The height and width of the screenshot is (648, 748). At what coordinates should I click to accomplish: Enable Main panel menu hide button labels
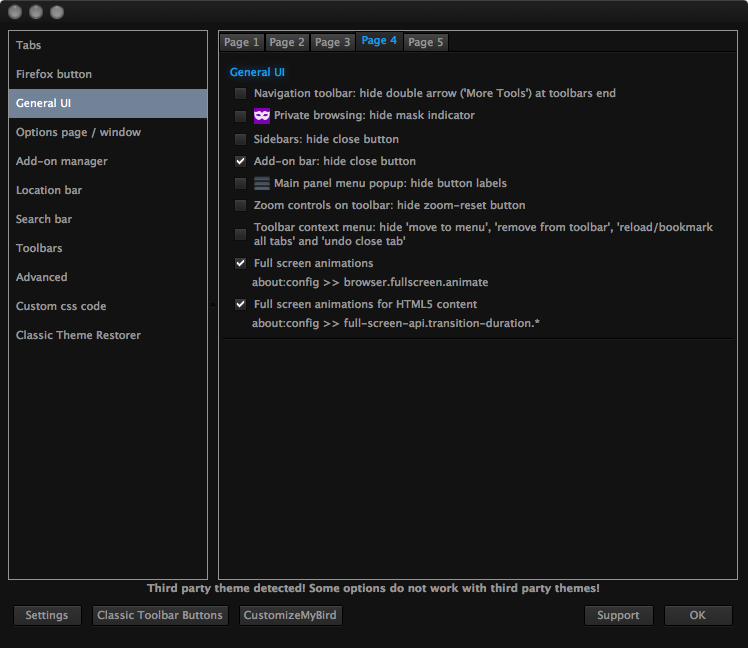(240, 183)
